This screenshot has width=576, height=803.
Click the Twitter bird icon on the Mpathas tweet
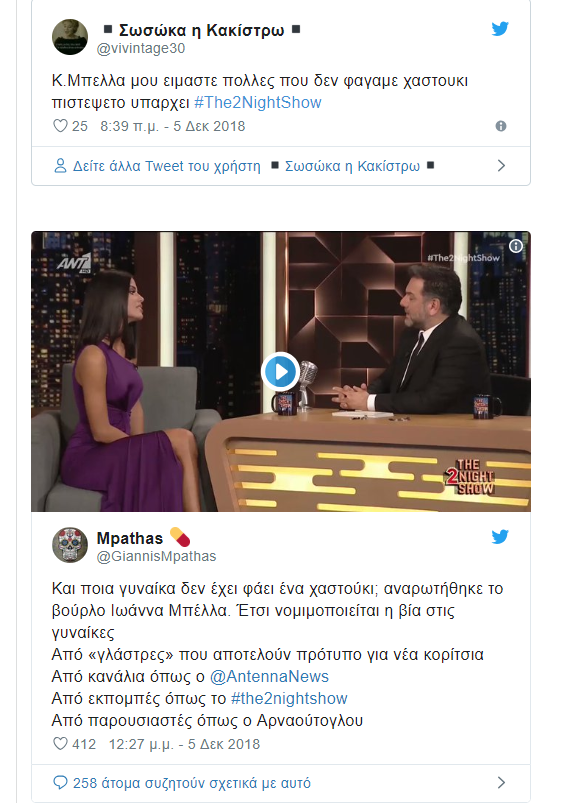(500, 537)
